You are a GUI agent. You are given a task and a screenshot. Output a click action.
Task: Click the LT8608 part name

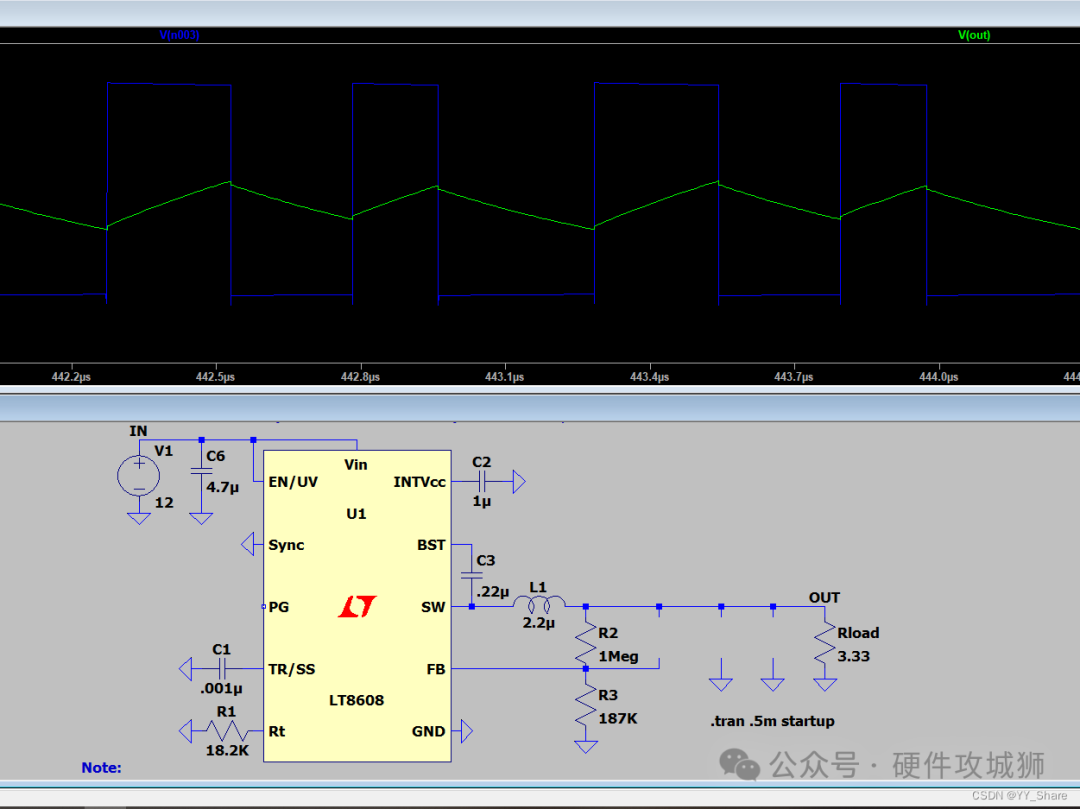click(x=356, y=700)
